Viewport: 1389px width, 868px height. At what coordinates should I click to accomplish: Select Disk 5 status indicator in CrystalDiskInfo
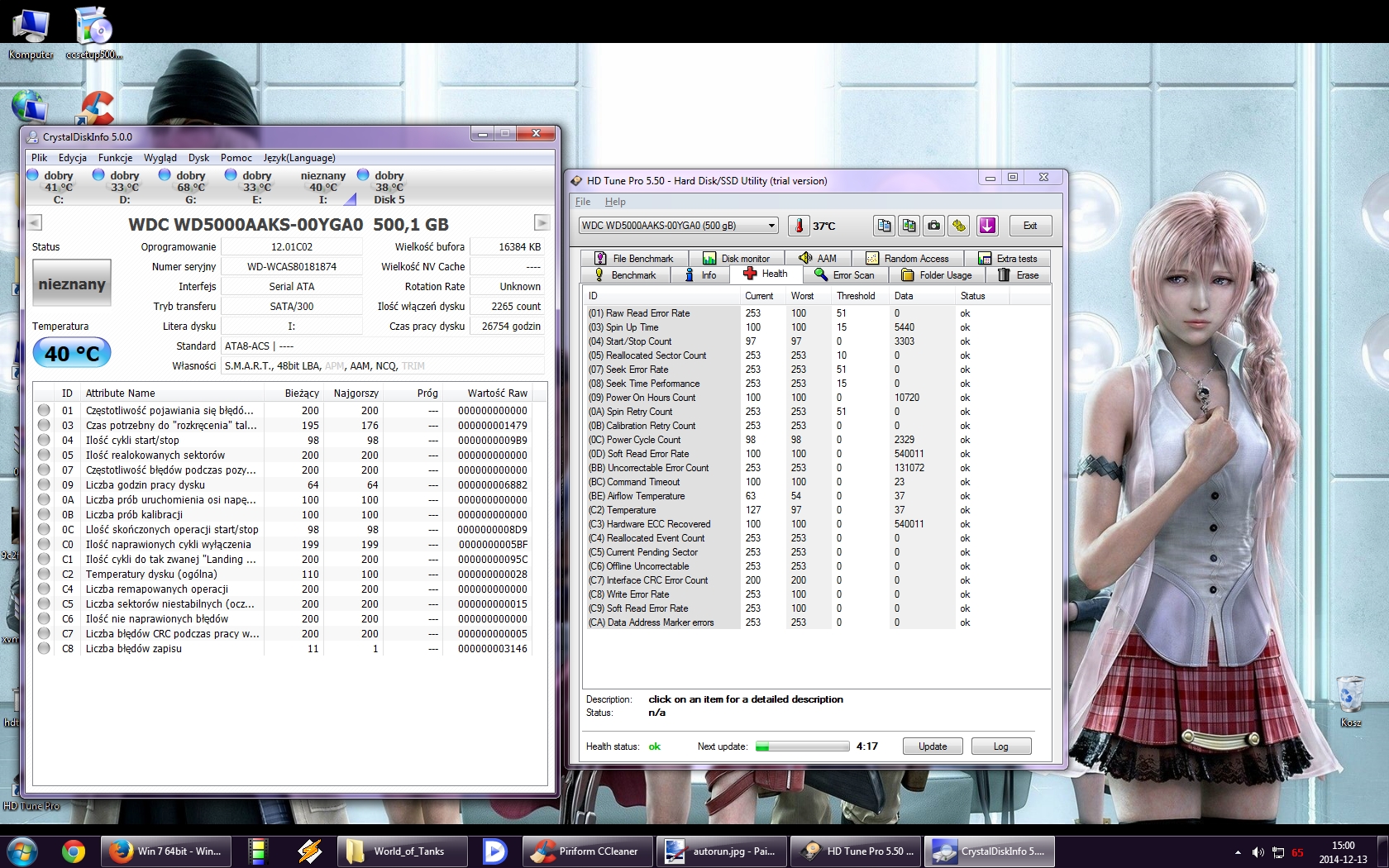pos(363,175)
